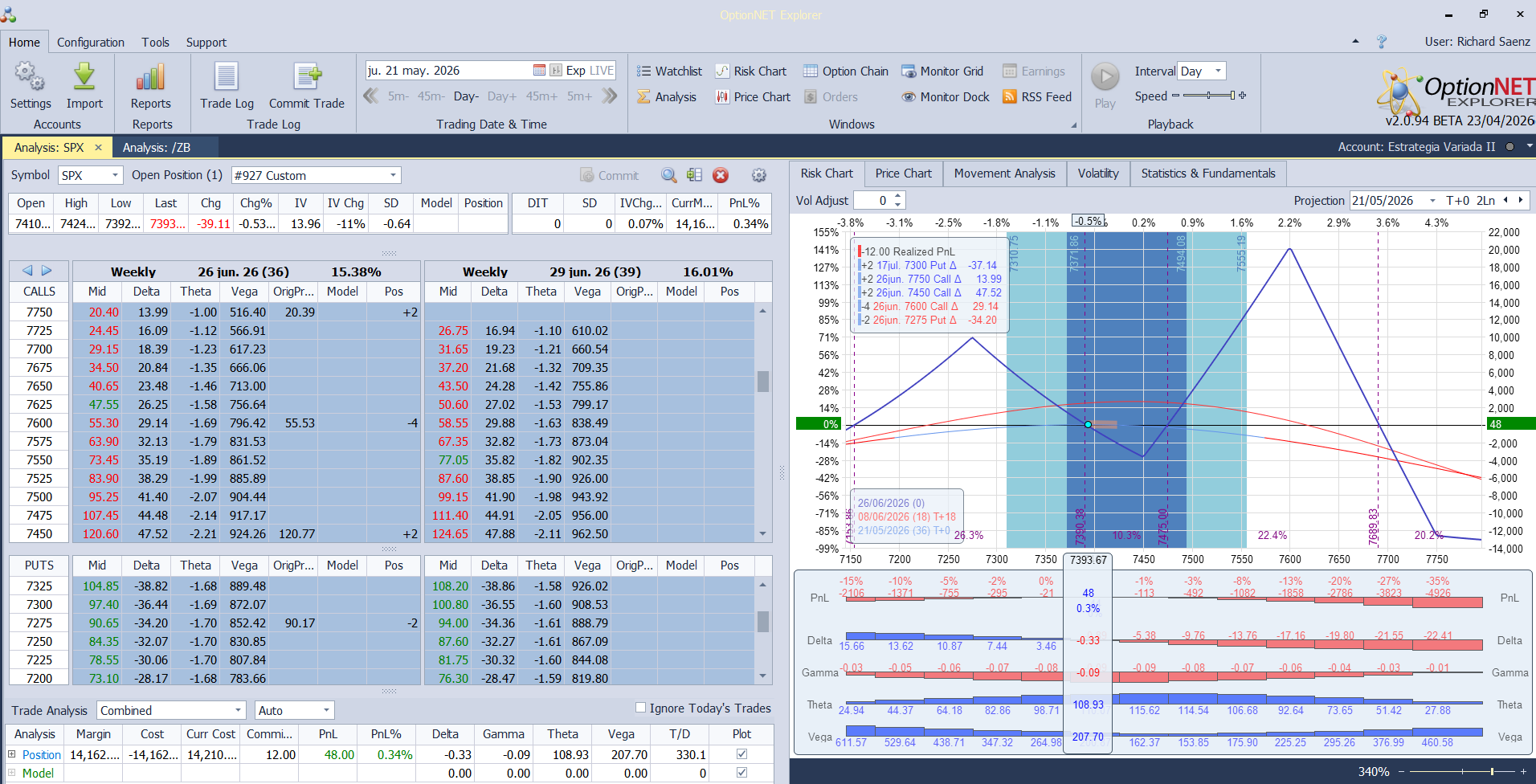This screenshot has height=784, width=1536.
Task: Toggle the 2Ln chart lines option
Action: click(x=1485, y=201)
